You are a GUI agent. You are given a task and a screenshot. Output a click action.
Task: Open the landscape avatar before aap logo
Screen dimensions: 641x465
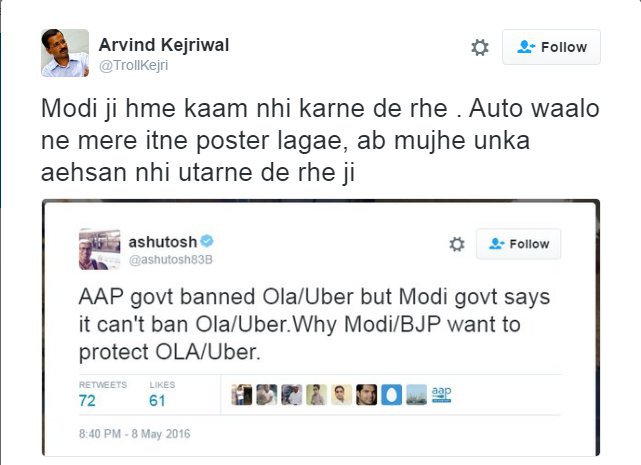coord(416,395)
